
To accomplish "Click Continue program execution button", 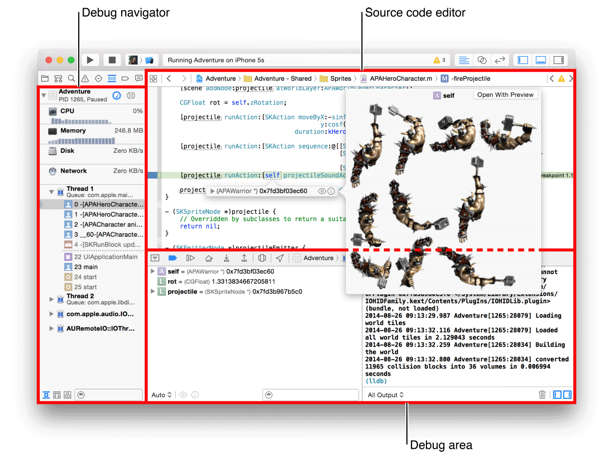I will click(x=190, y=258).
